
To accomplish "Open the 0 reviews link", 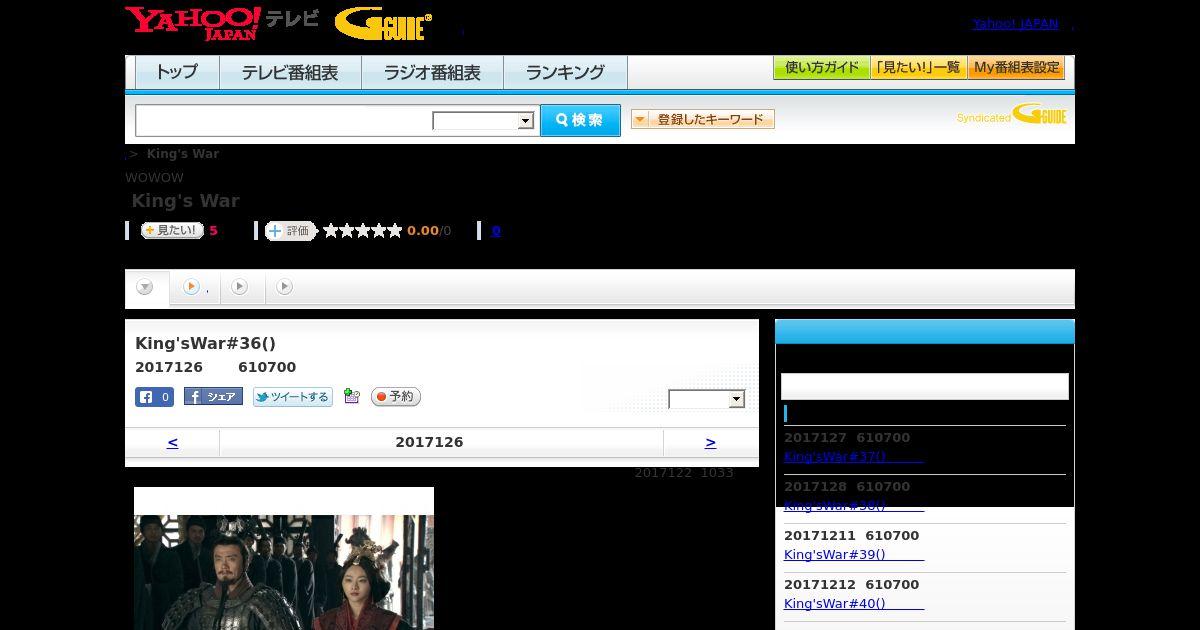I will coord(496,231).
